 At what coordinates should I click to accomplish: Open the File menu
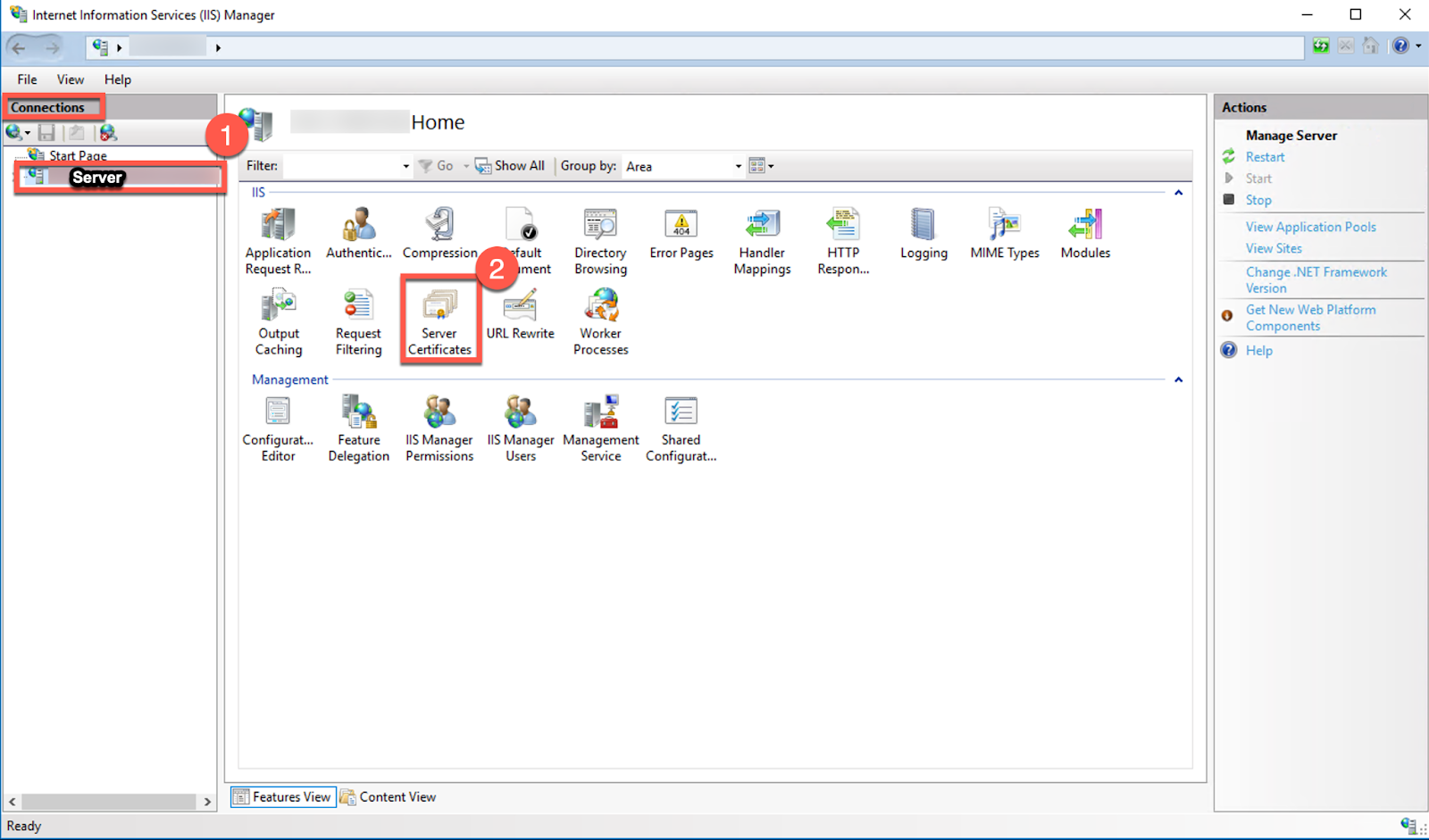point(27,79)
